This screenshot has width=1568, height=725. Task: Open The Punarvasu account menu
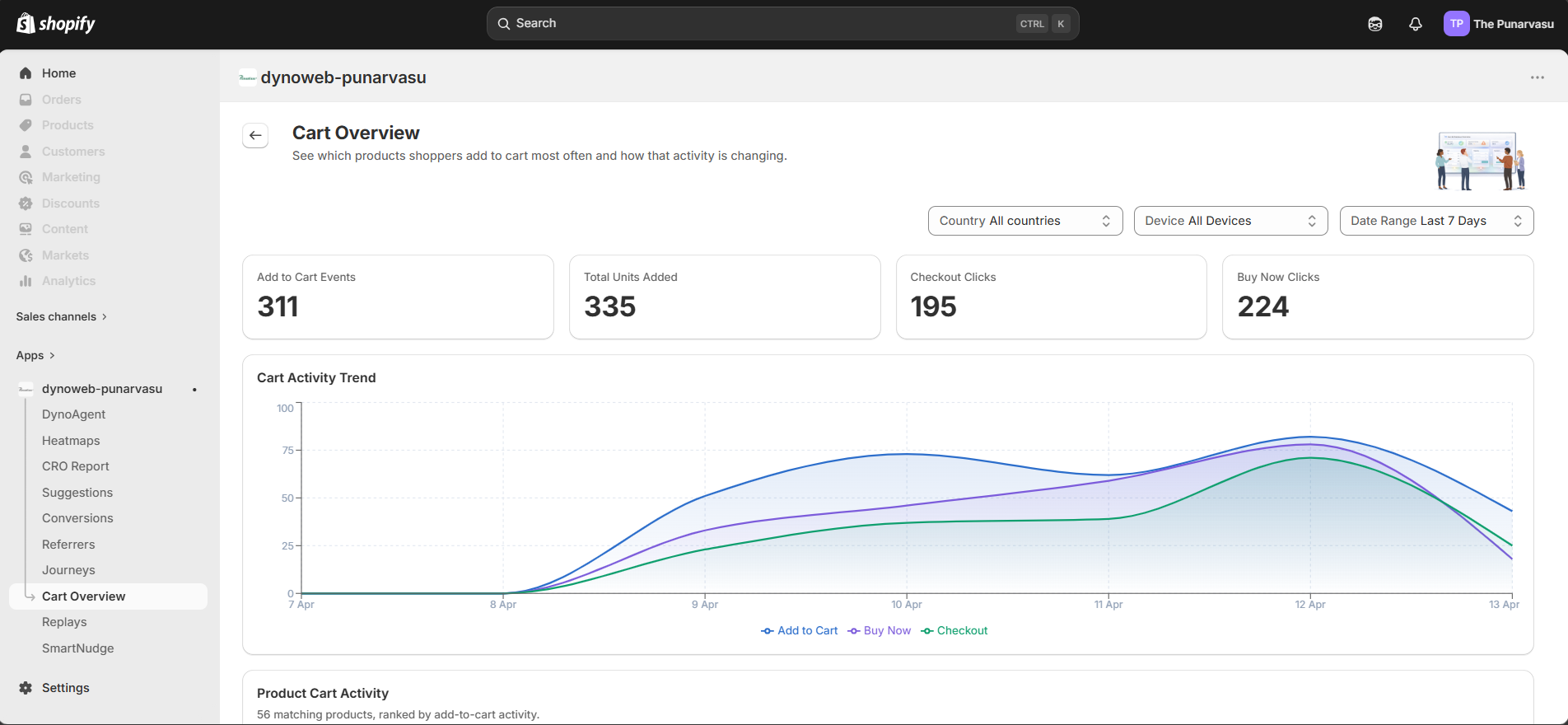pos(1499,24)
